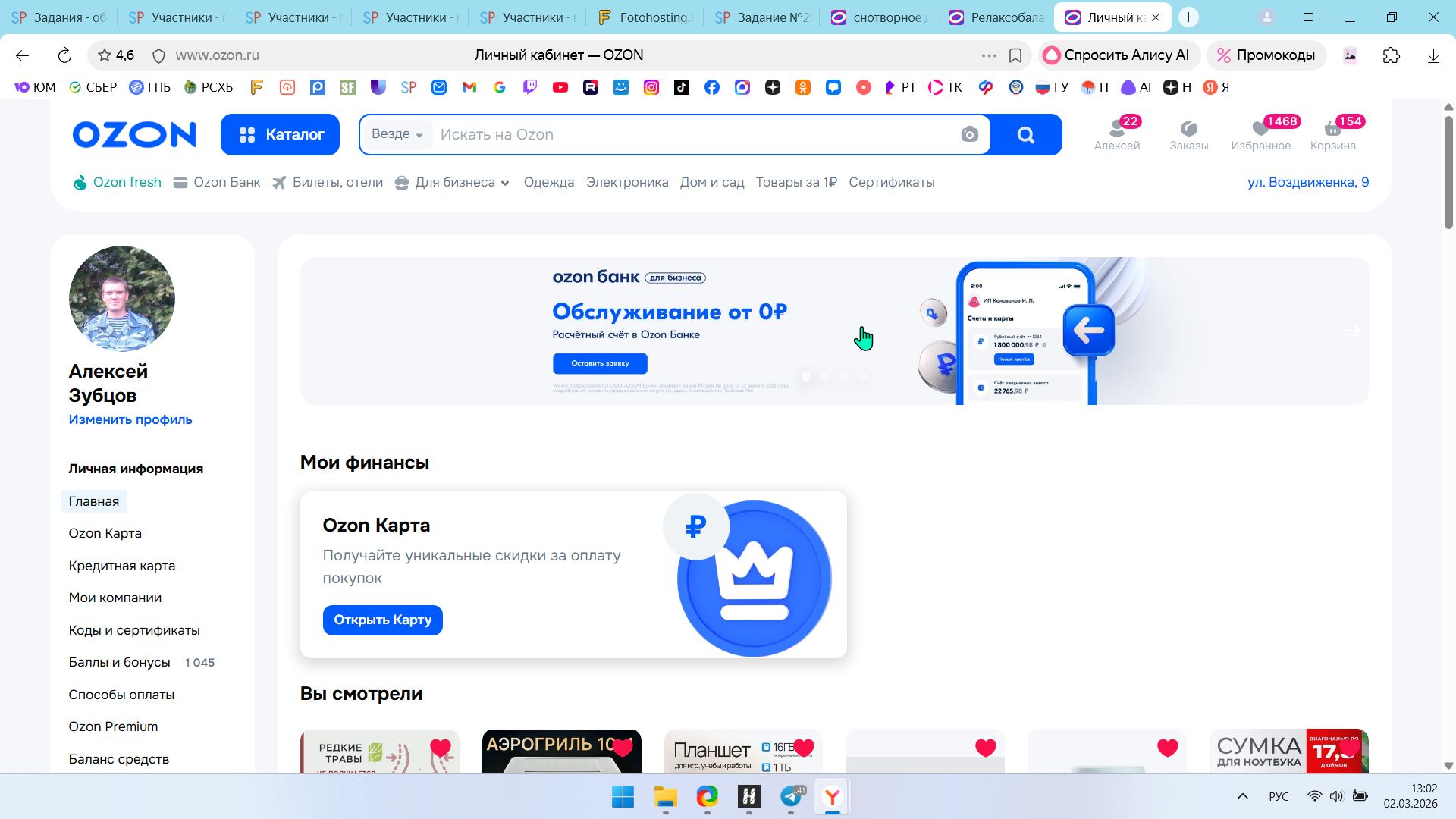Expand the Везде search scope dropdown
Image resolution: width=1456 pixels, height=819 pixels.
[397, 134]
